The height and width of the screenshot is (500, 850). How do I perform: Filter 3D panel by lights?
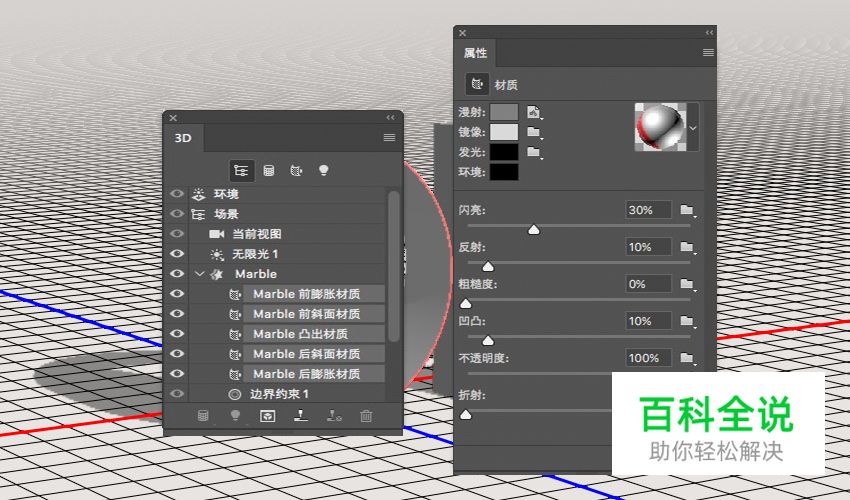click(x=324, y=171)
